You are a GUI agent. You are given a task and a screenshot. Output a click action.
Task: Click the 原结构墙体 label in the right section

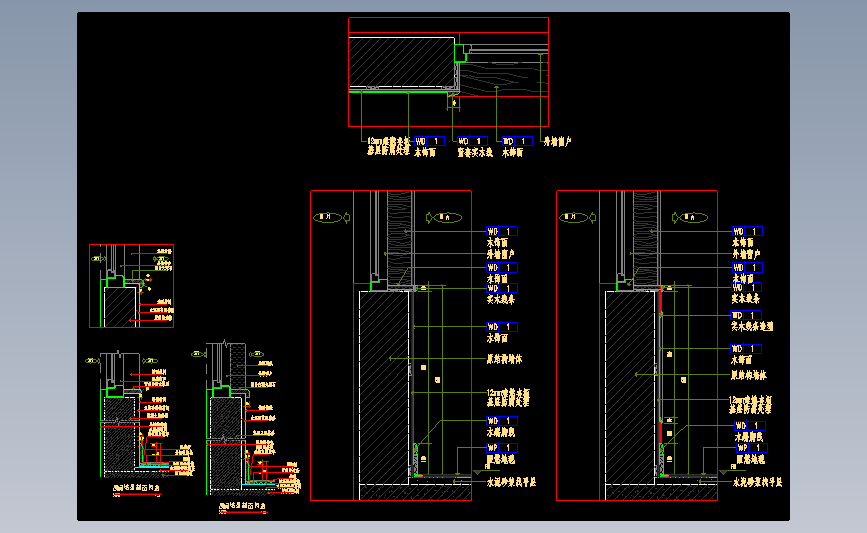click(x=749, y=375)
